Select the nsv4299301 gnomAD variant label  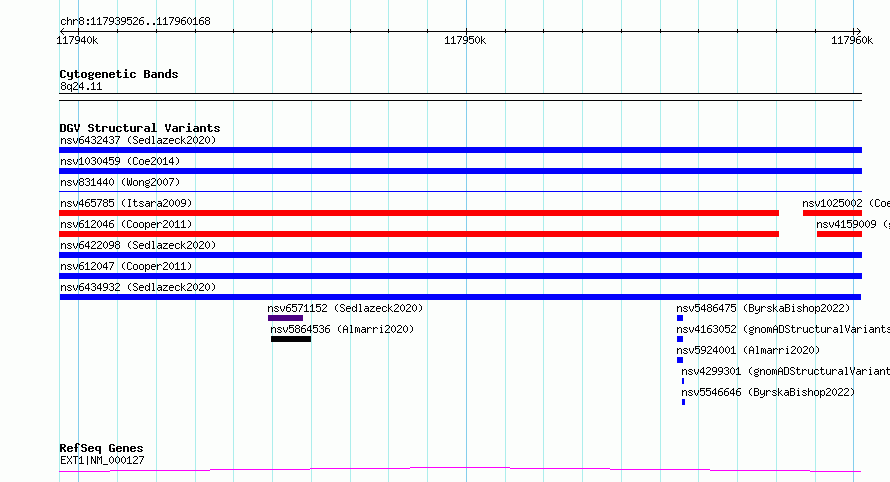pyautogui.click(x=786, y=371)
